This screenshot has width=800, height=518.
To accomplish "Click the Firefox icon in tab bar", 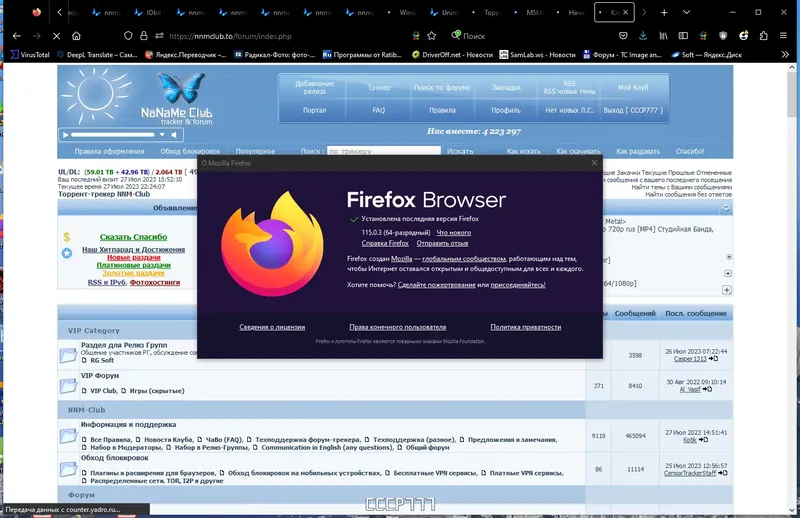I will [37, 12].
